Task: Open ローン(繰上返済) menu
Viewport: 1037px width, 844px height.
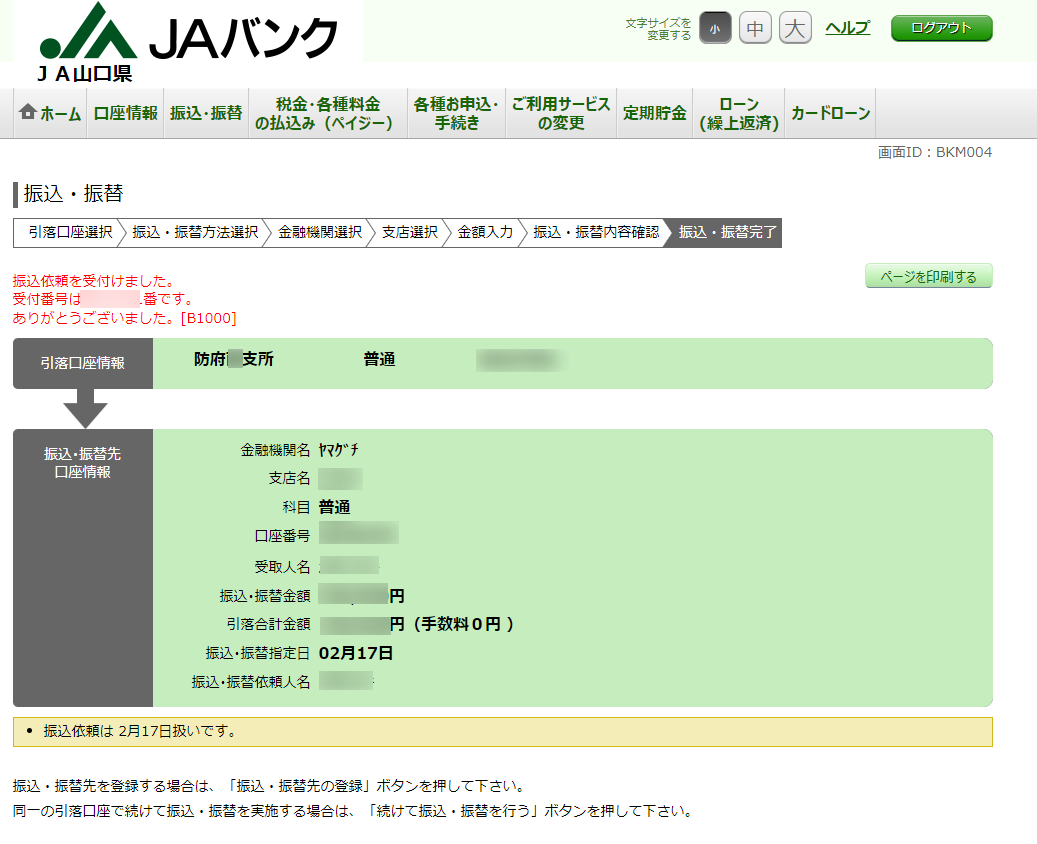Action: (x=739, y=113)
